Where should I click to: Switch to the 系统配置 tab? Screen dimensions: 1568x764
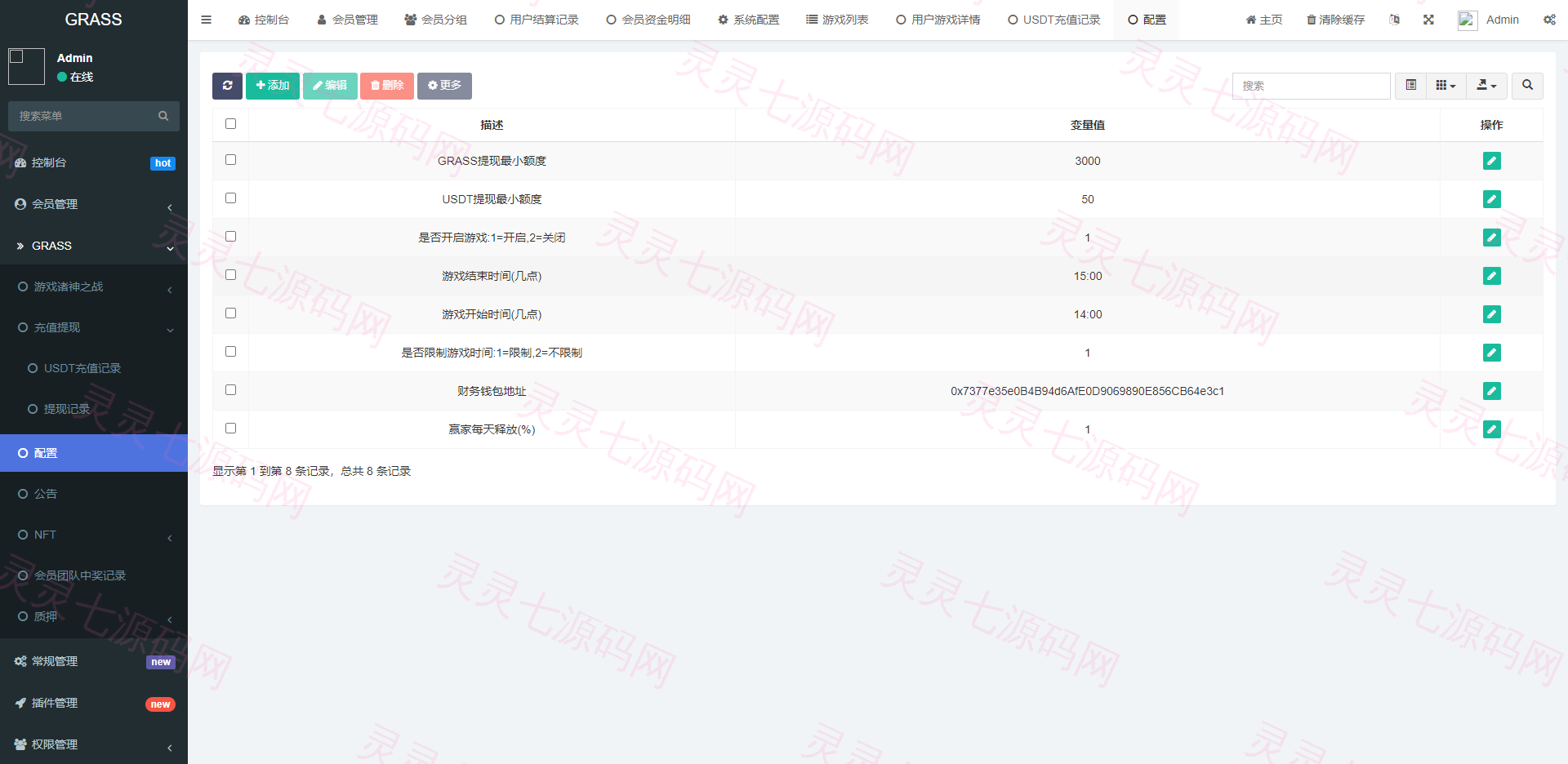748,20
